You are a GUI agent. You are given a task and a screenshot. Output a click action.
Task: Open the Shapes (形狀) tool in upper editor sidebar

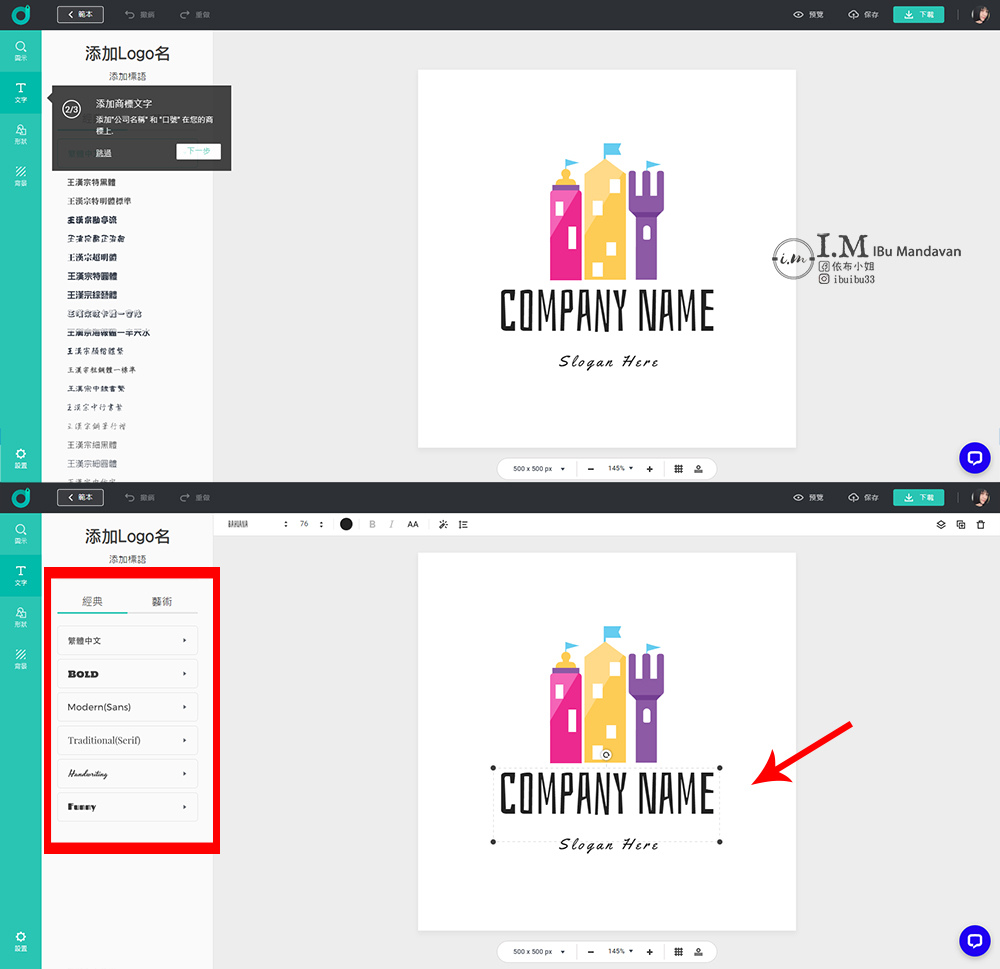(20, 134)
